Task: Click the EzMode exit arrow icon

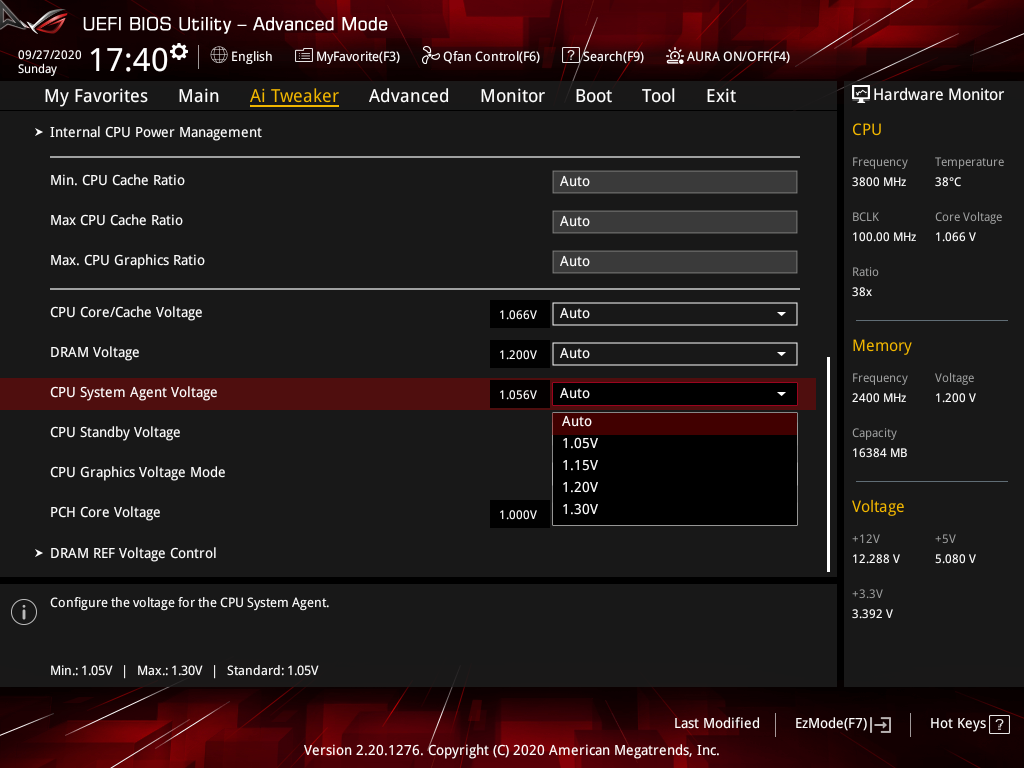Action: 882,724
